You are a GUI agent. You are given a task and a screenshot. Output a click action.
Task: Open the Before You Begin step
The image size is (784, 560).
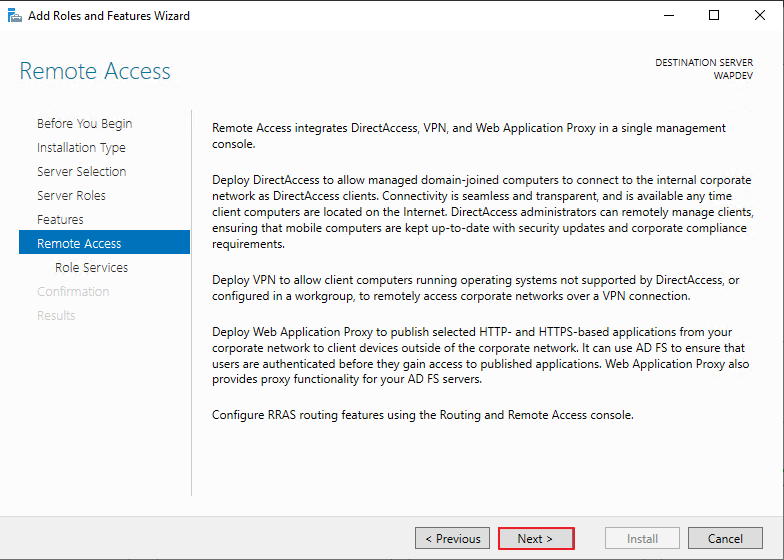click(x=84, y=124)
